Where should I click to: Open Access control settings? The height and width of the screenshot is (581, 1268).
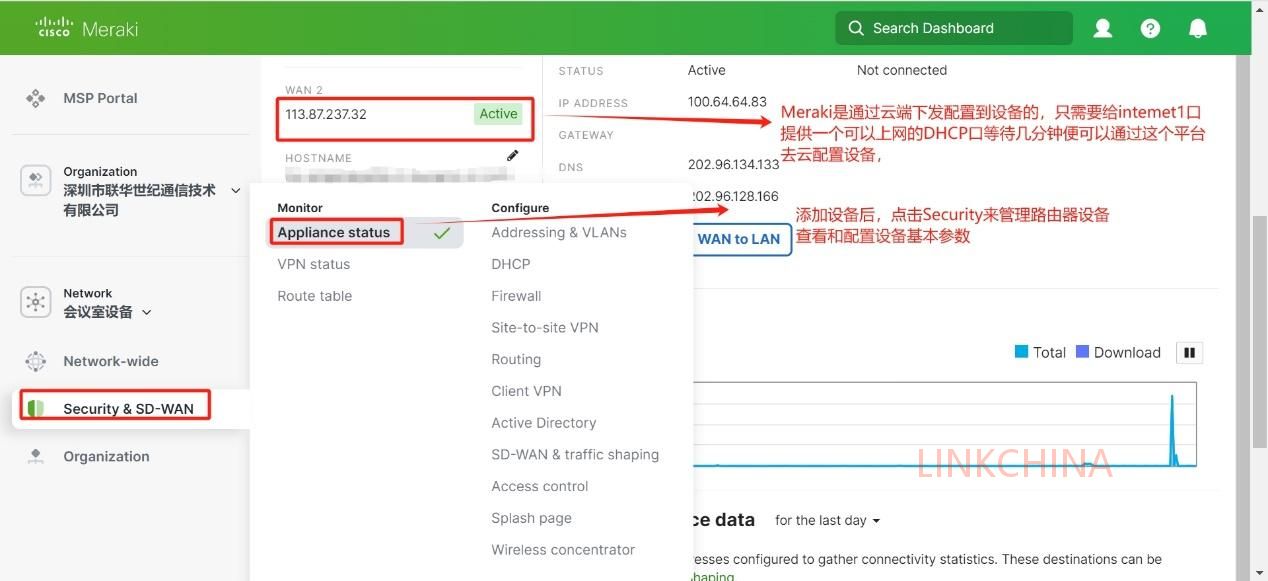pyautogui.click(x=540, y=486)
